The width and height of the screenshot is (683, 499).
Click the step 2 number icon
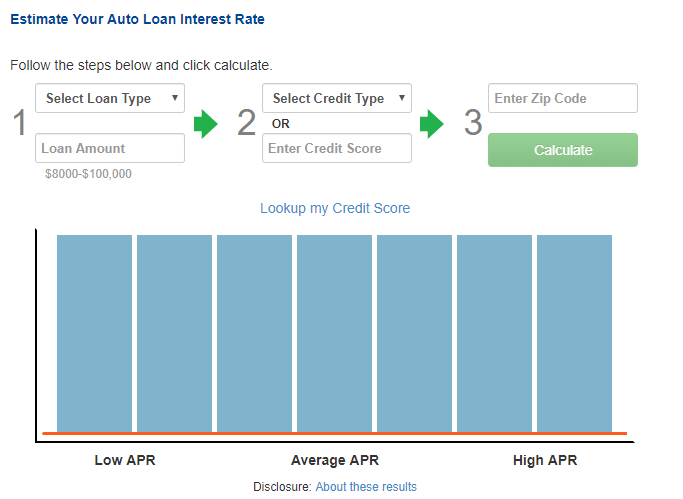247,122
